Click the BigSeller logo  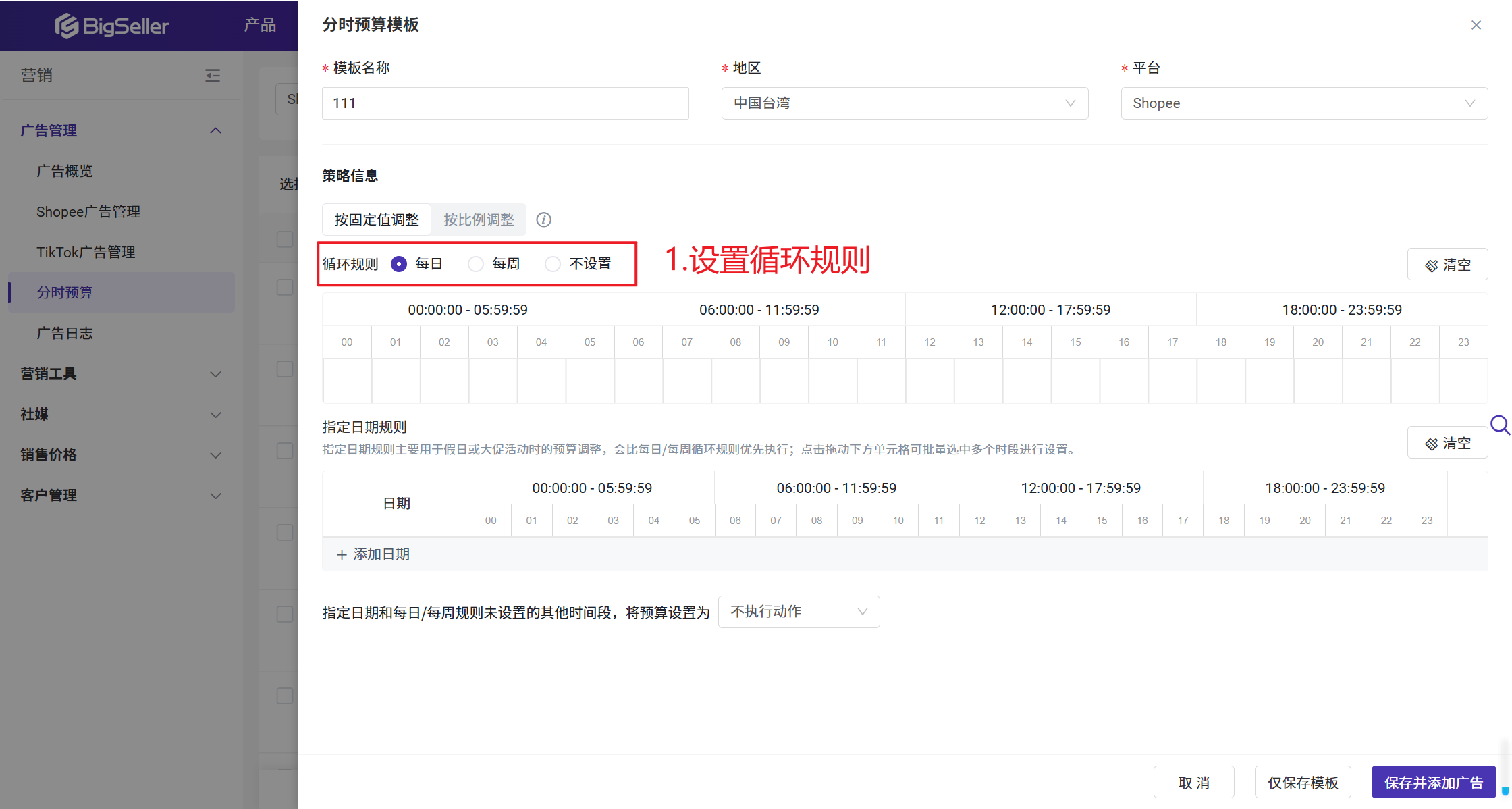point(111,26)
